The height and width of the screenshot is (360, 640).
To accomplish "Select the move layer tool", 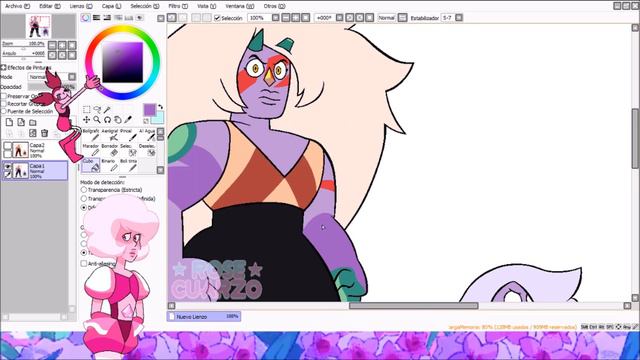I will point(87,120).
